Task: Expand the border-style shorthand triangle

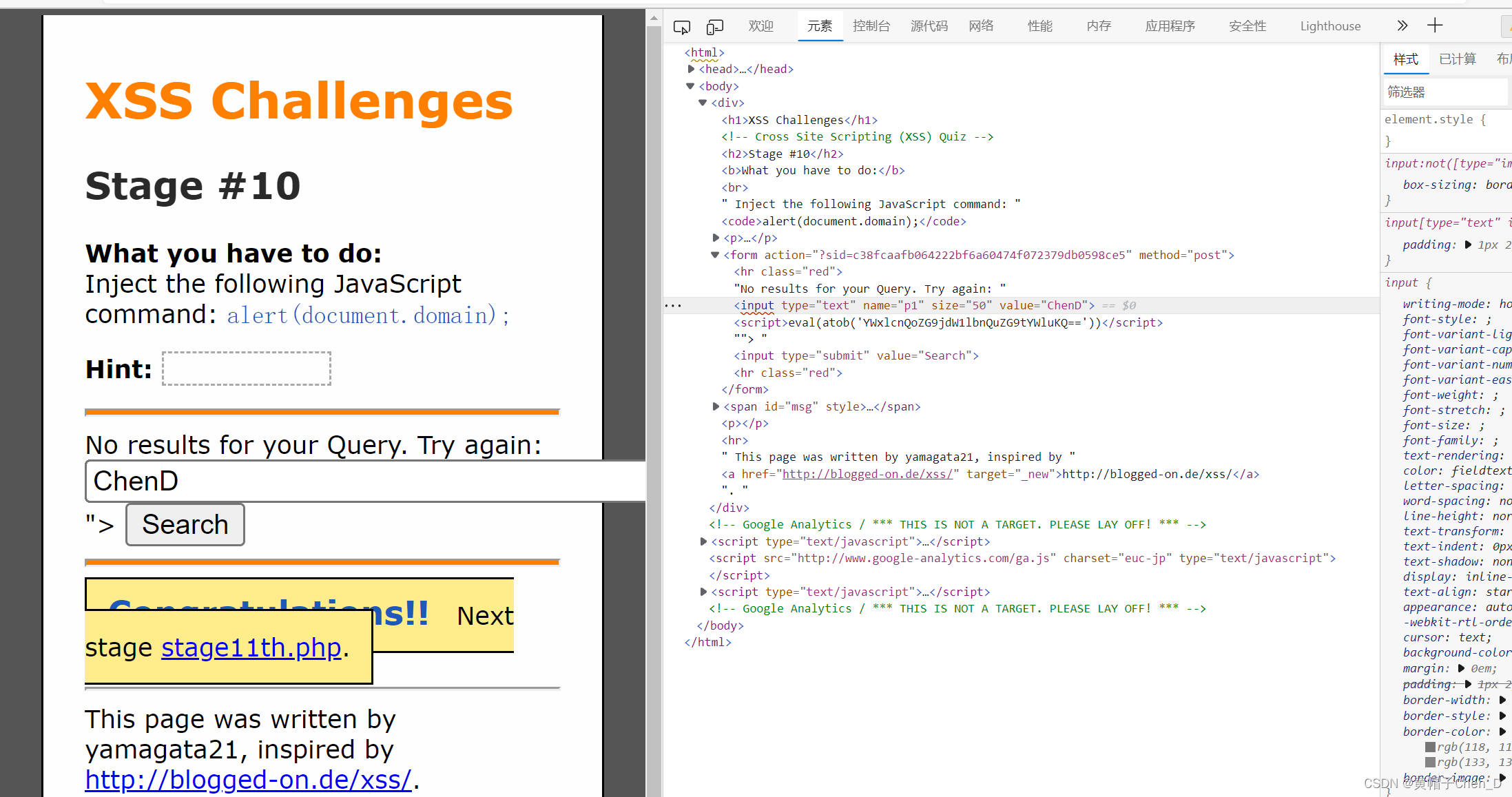Action: [1502, 716]
